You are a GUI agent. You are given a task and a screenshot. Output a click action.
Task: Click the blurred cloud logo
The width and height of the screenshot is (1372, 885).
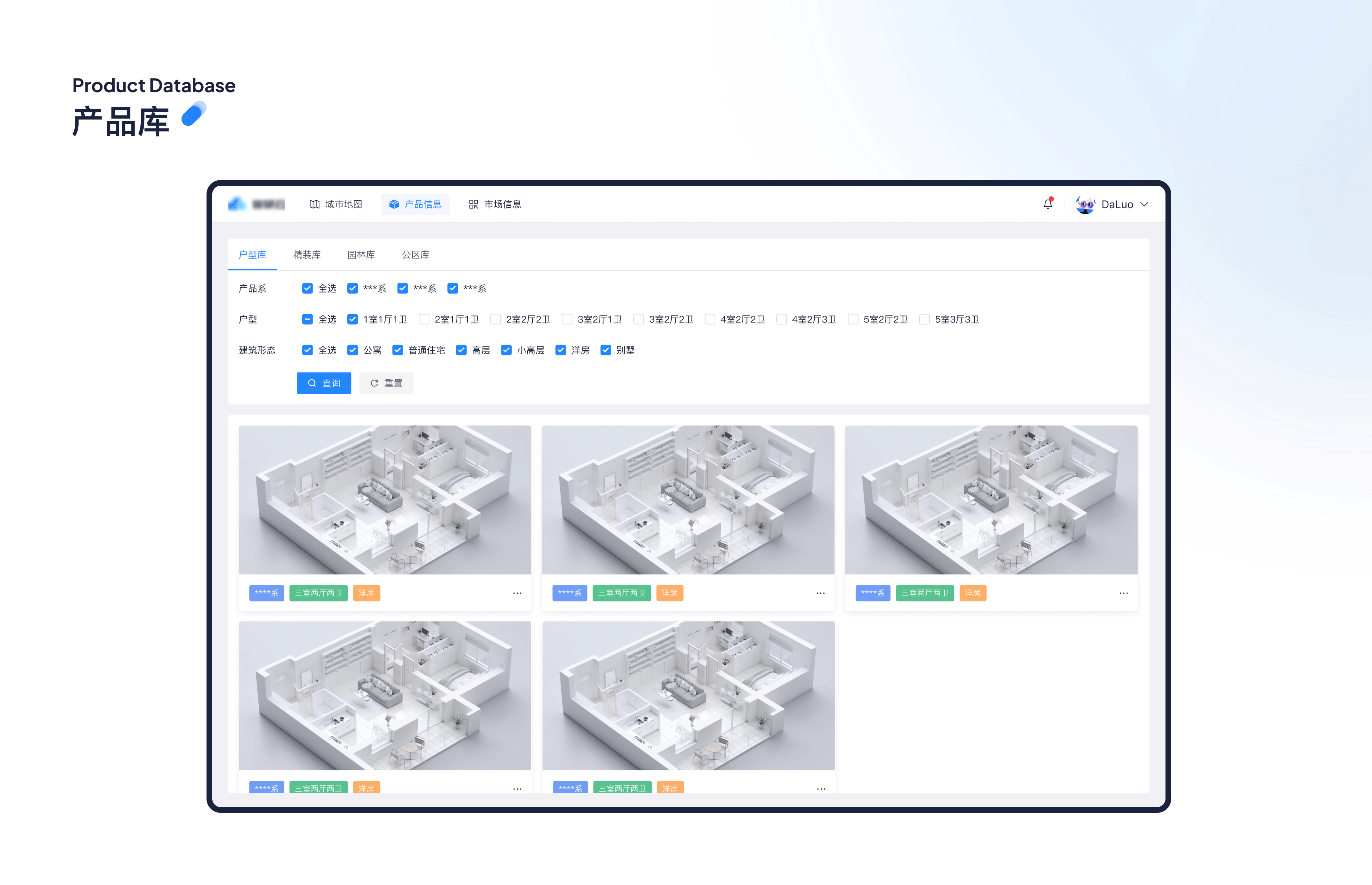click(256, 204)
